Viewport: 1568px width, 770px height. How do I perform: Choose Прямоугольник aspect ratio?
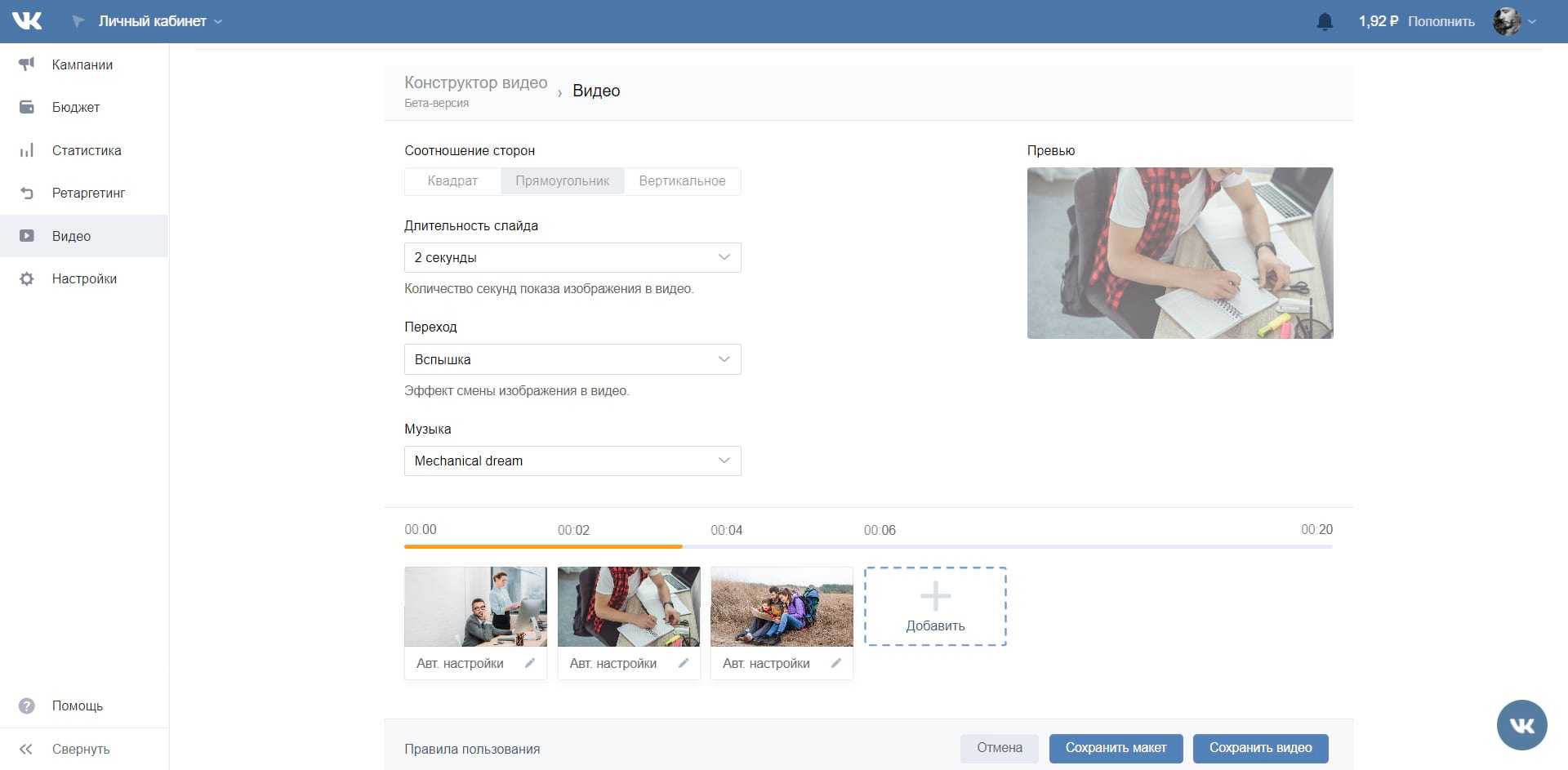pos(562,181)
